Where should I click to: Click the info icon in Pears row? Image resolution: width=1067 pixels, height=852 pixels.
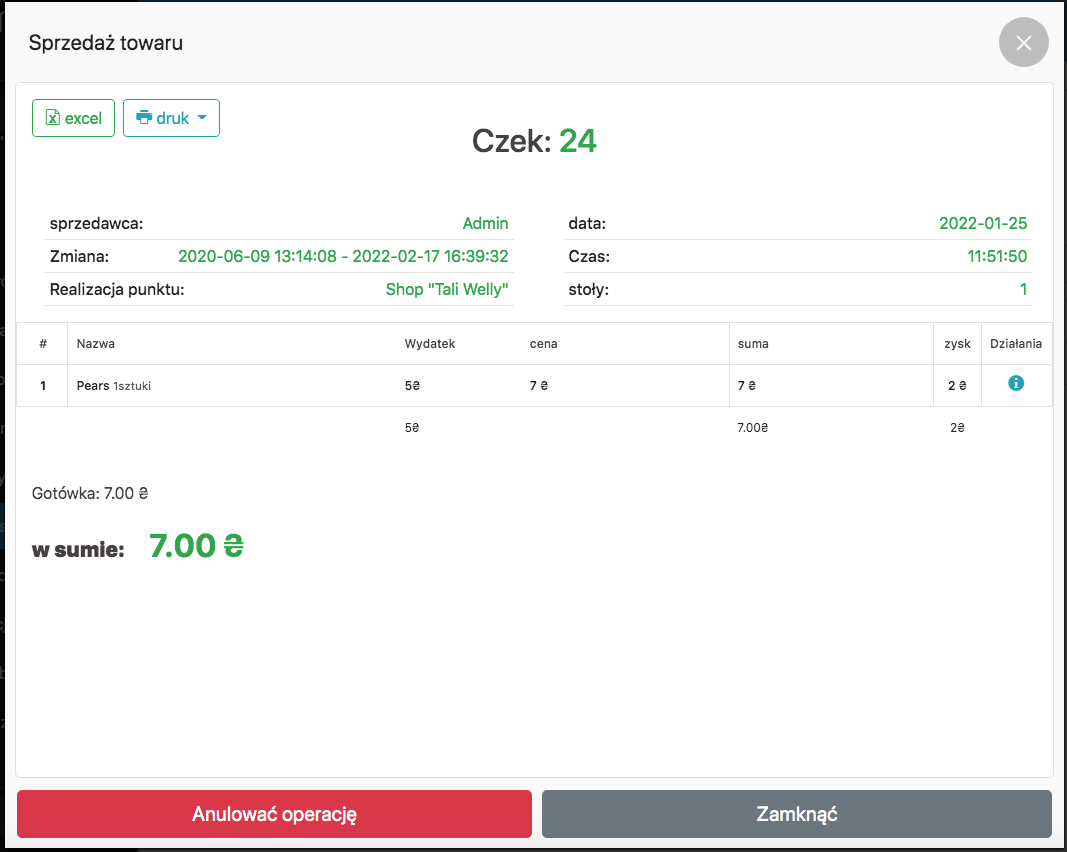(x=1016, y=383)
